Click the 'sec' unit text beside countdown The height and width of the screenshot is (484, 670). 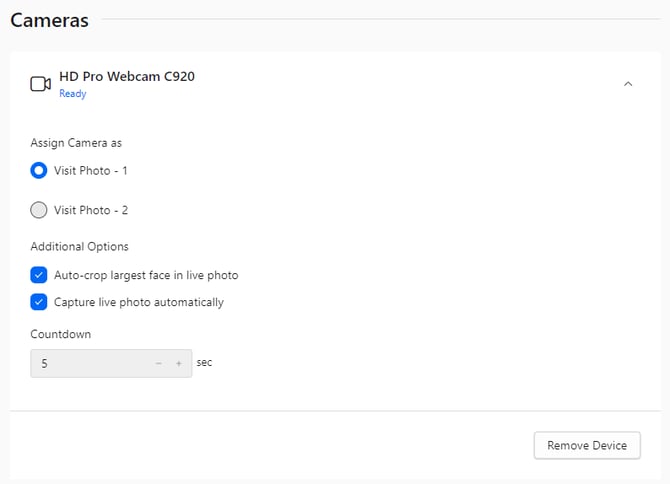204,363
